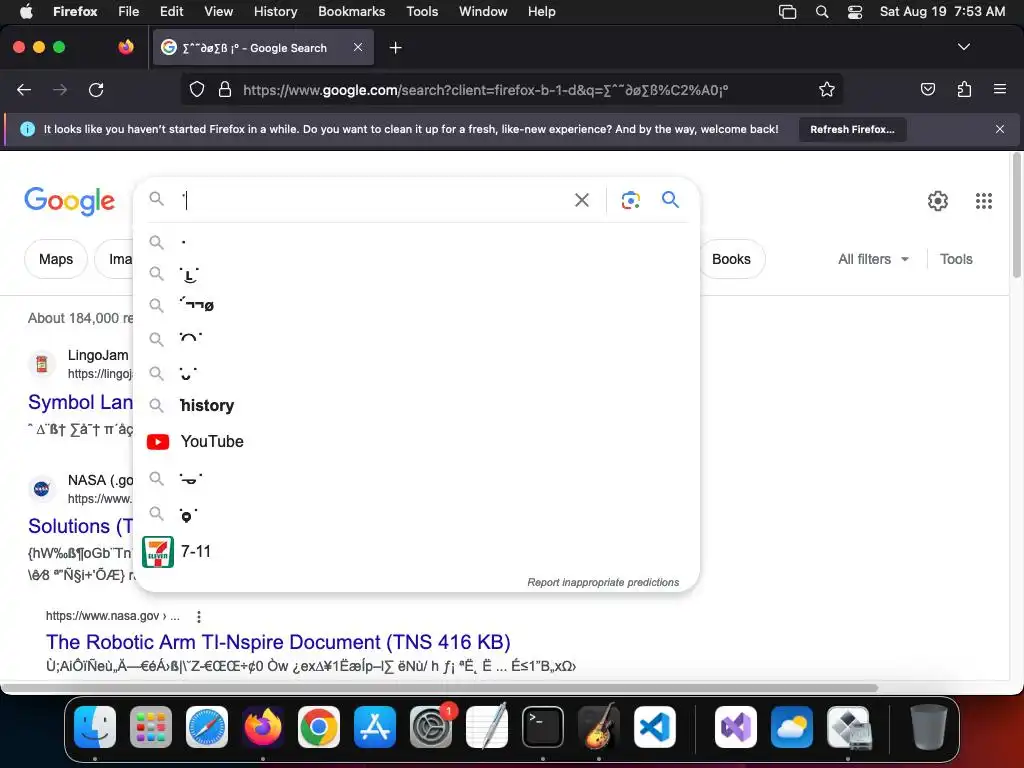Open Google Lens search by image
The width and height of the screenshot is (1024, 768).
630,200
